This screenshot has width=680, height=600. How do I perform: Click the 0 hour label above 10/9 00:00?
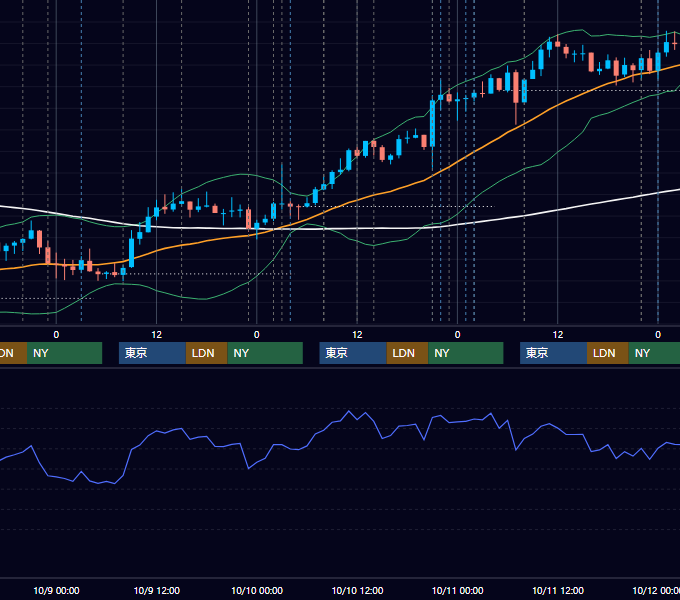tap(56, 335)
